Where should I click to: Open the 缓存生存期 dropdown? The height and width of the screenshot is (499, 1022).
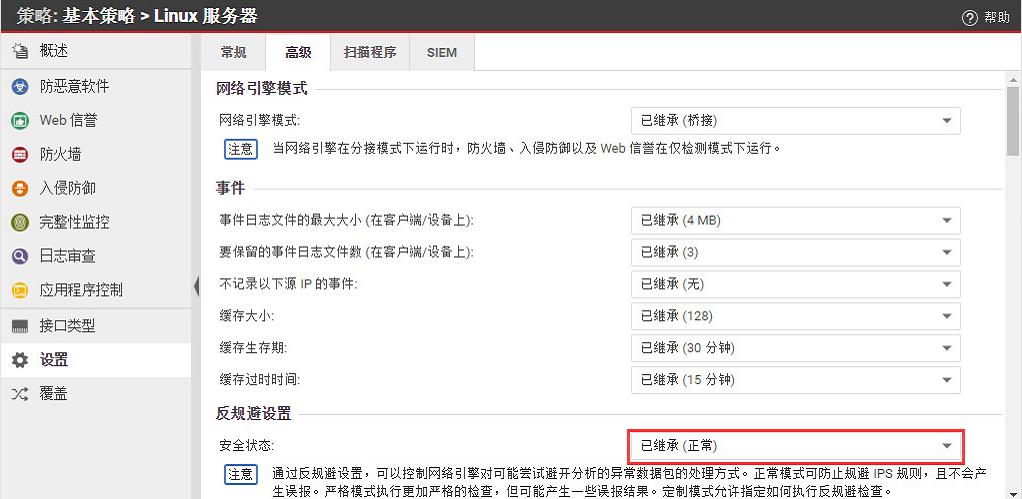[x=795, y=348]
